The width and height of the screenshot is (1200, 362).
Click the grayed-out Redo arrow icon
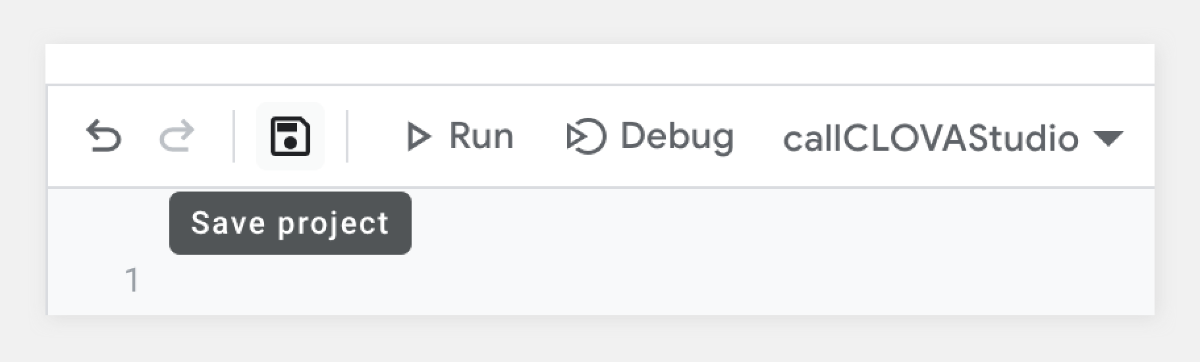[x=176, y=136]
